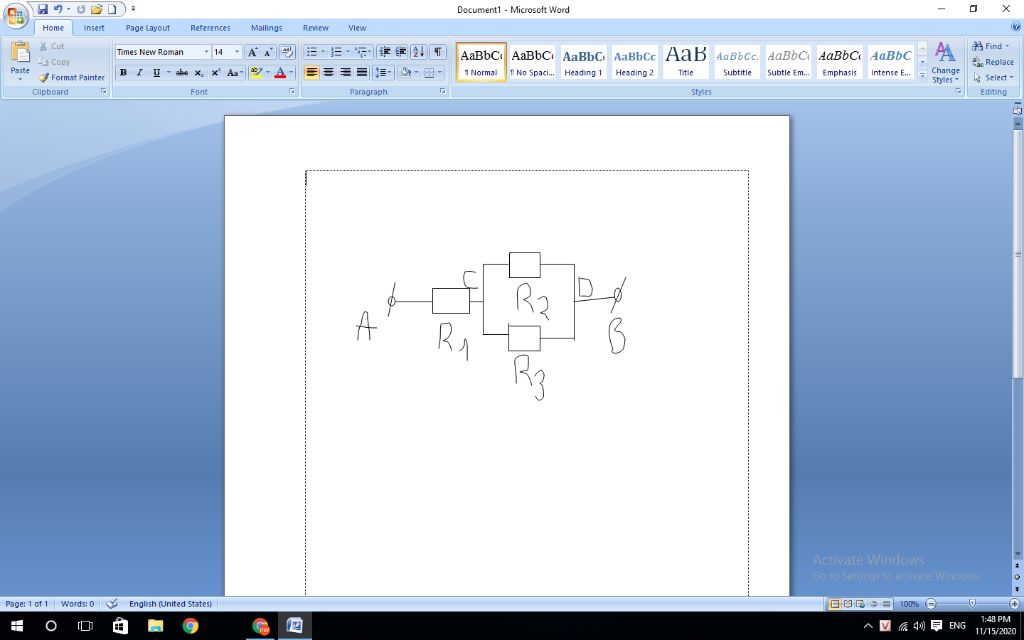Open the Page Layout tab
Image resolution: width=1024 pixels, height=640 pixels.
(x=148, y=28)
